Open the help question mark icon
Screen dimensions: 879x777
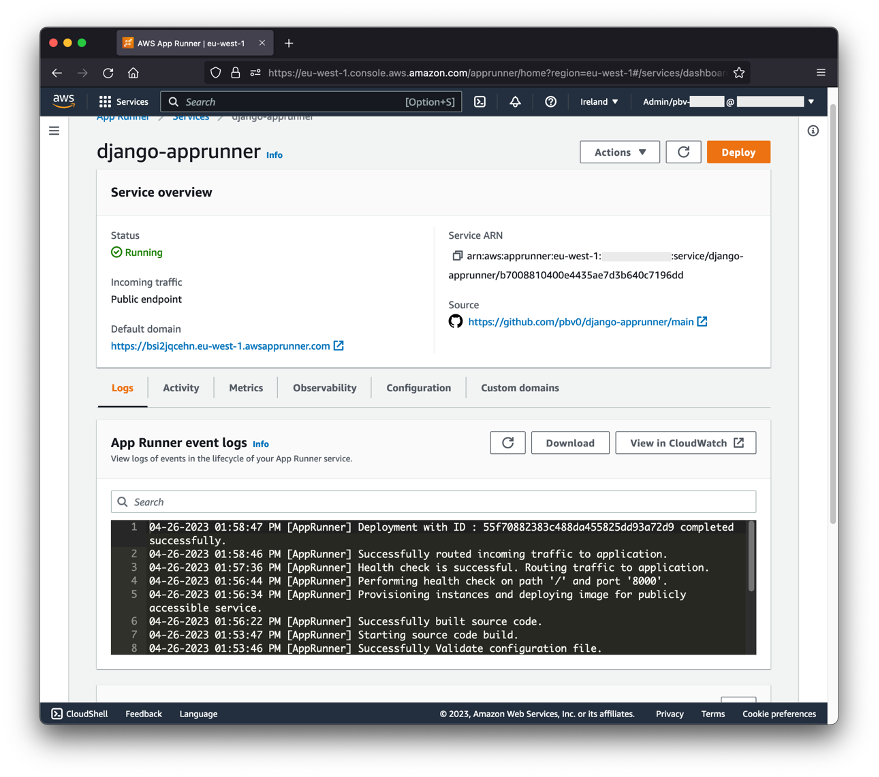tap(551, 101)
